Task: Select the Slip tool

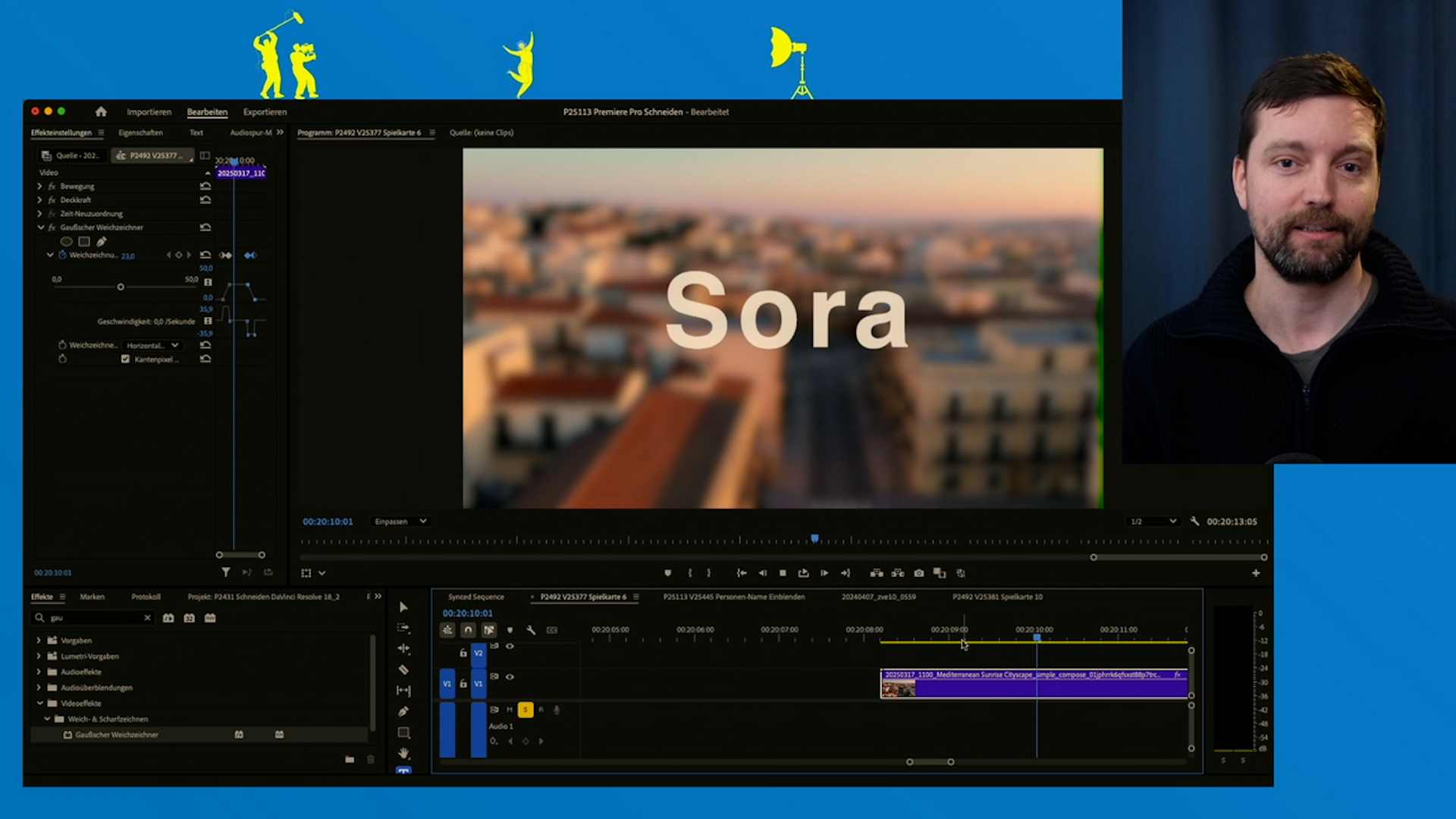Action: coord(403,691)
